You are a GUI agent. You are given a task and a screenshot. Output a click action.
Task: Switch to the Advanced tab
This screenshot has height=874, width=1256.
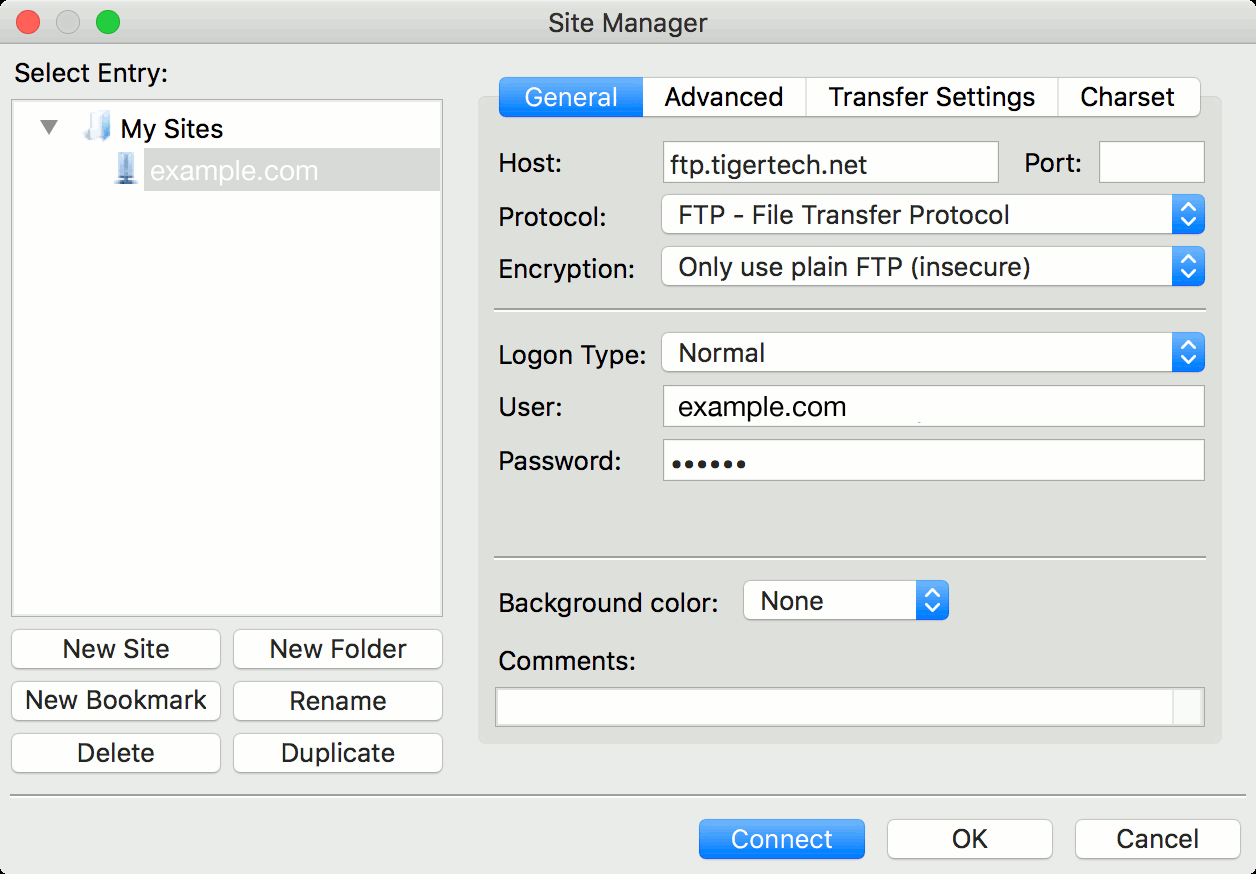click(723, 97)
